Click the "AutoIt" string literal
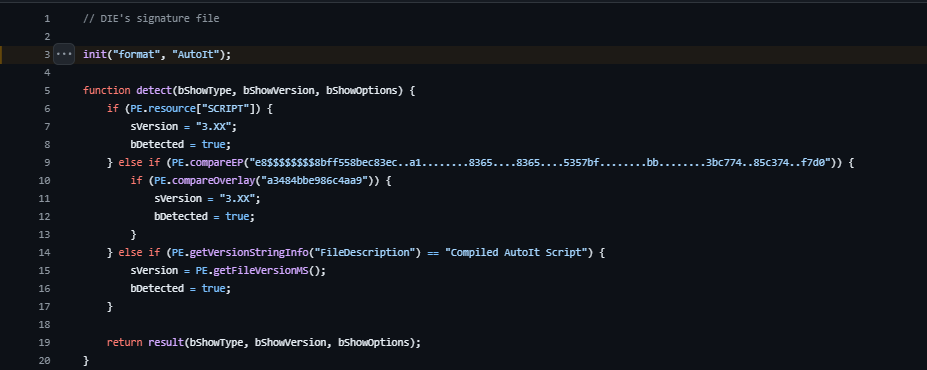 tap(196, 54)
